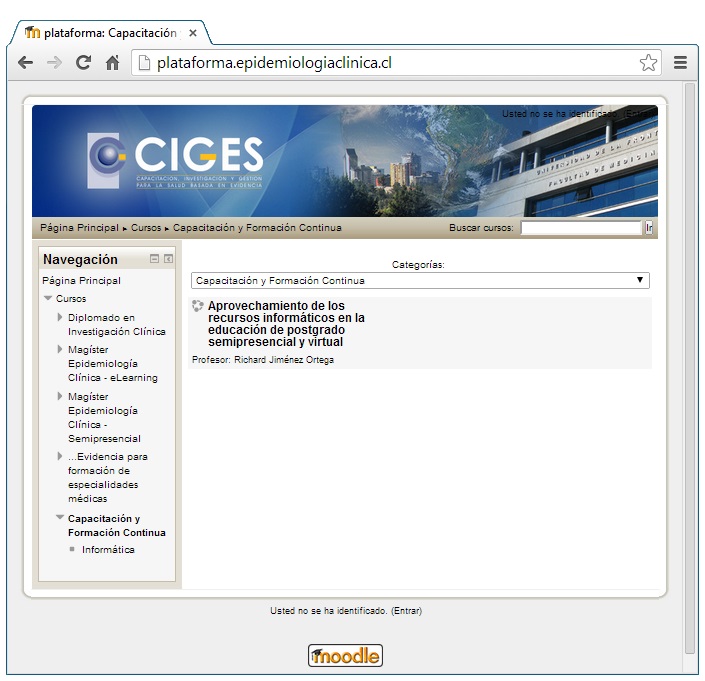Hide the Navegación block with the minus icon

click(154, 259)
